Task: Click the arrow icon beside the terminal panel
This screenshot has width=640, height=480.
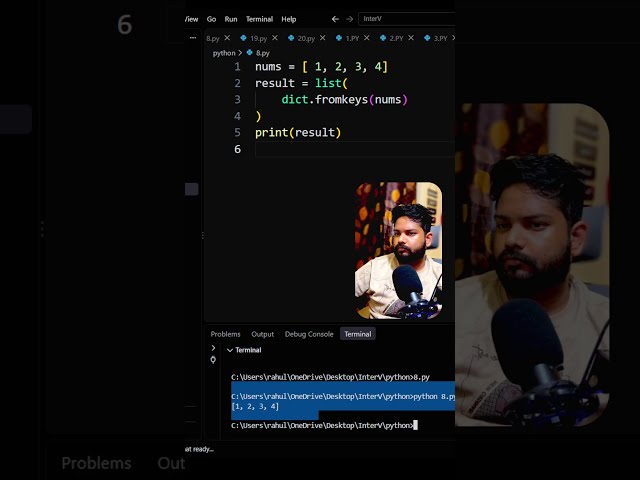Action: pyautogui.click(x=213, y=348)
